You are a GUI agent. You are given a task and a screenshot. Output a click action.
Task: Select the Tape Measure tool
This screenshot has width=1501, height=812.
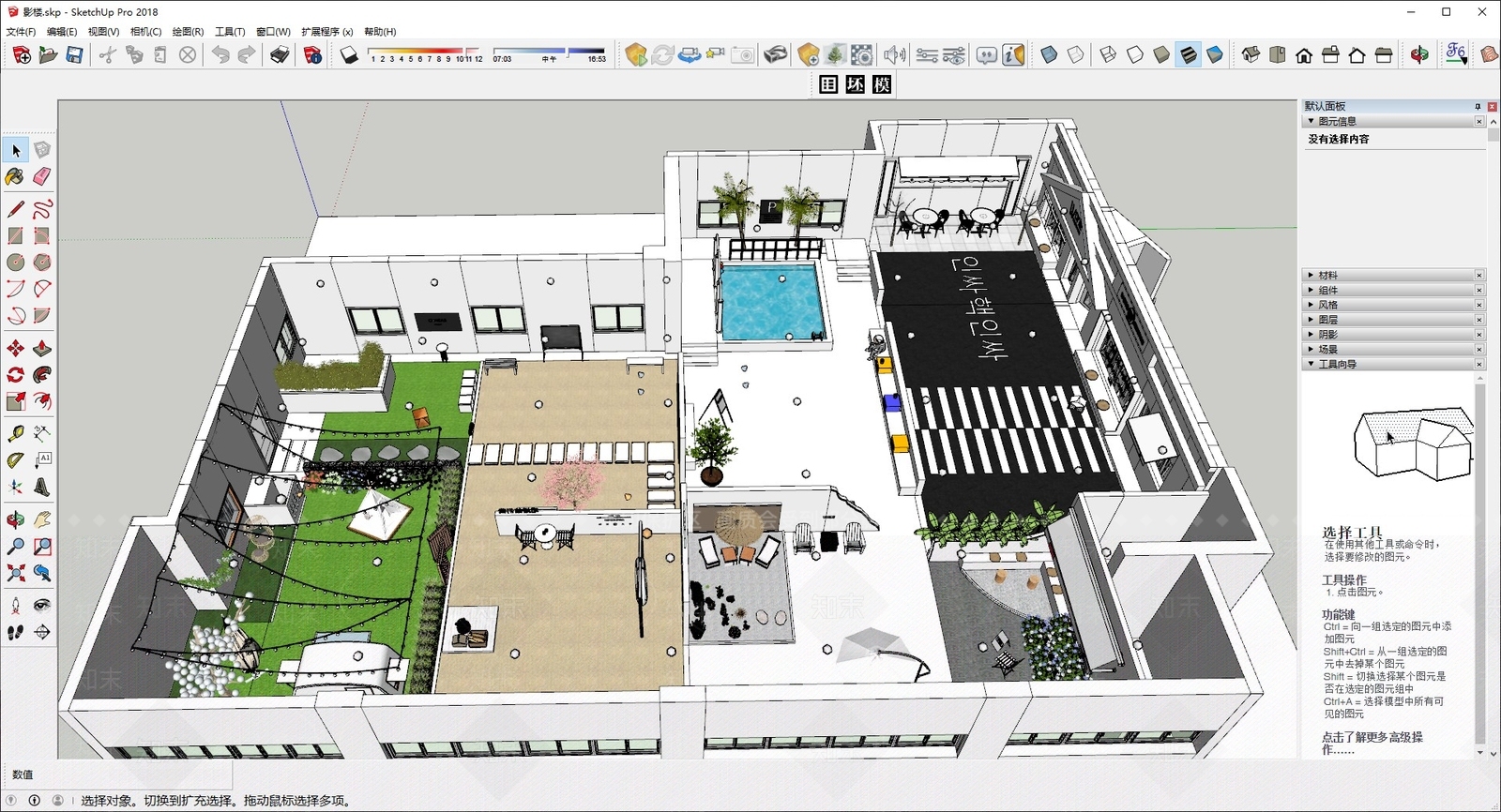[15, 433]
